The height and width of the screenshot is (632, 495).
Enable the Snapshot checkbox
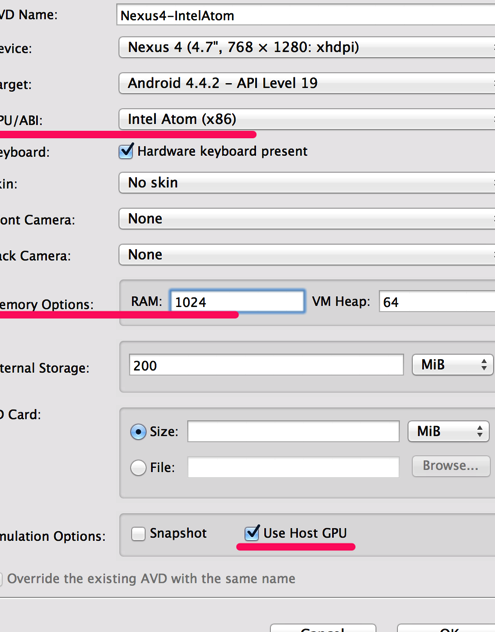[138, 534]
